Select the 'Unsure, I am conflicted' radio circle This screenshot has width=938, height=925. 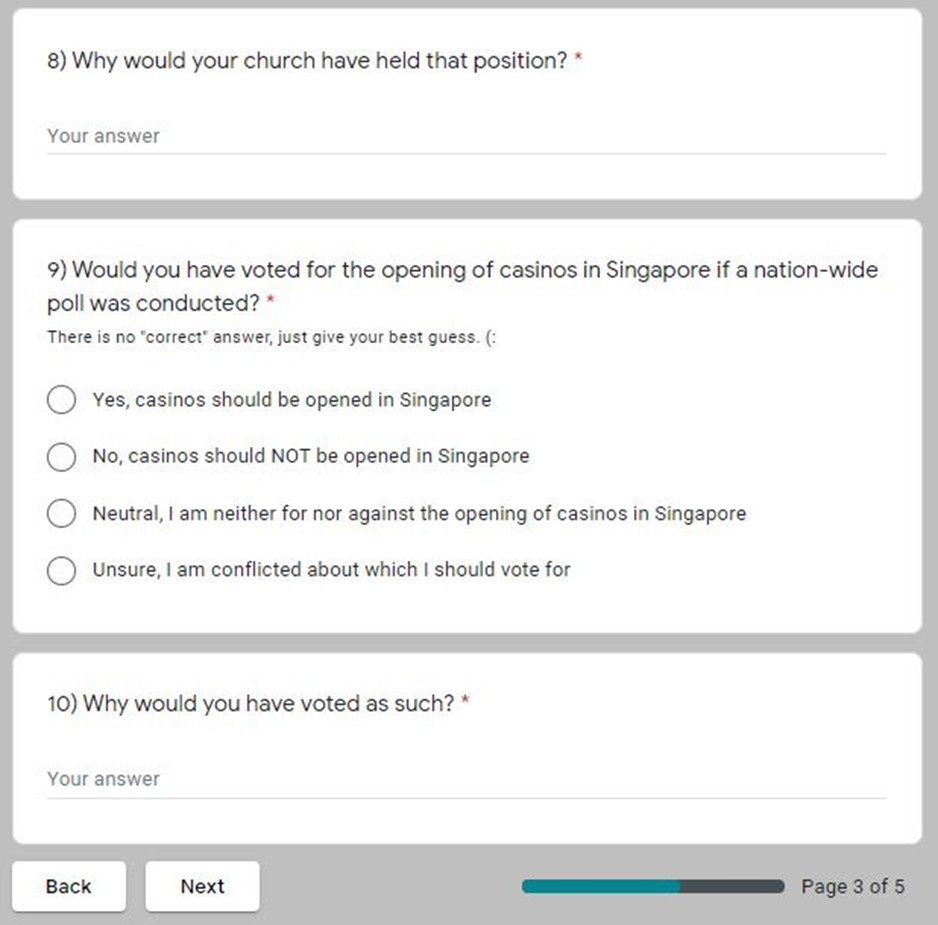pyautogui.click(x=61, y=571)
